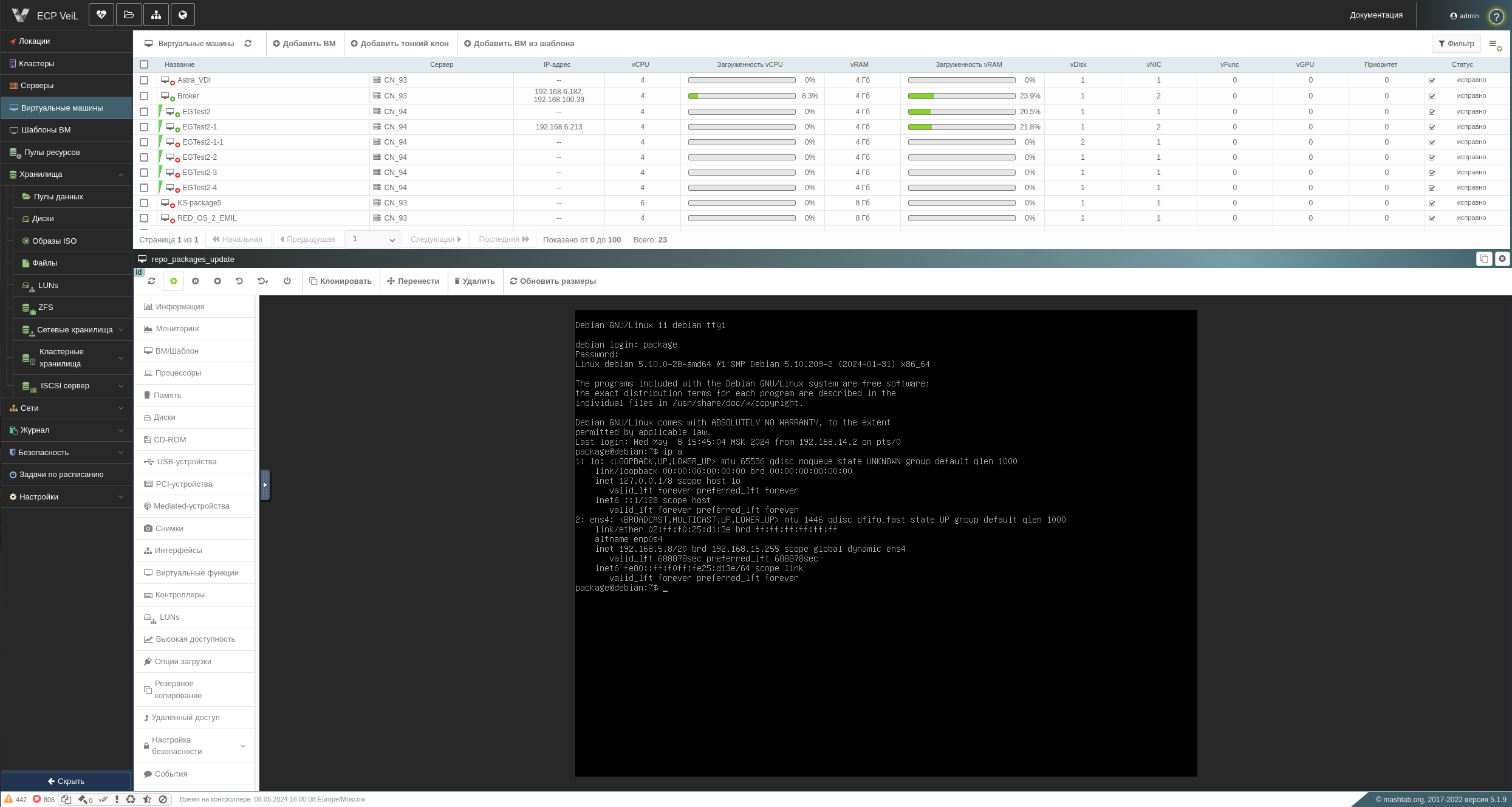Expand Настройка безопасности submenu
This screenshot has width=1512, height=807.
194,746
